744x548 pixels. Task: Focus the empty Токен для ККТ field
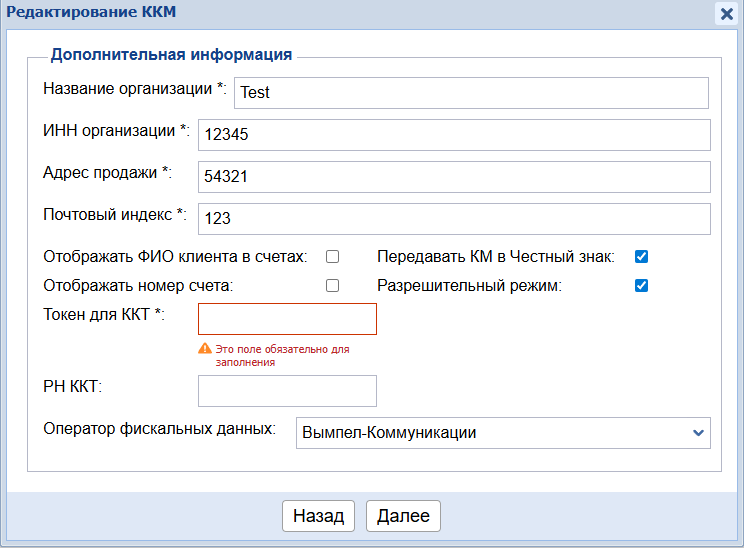coord(288,319)
